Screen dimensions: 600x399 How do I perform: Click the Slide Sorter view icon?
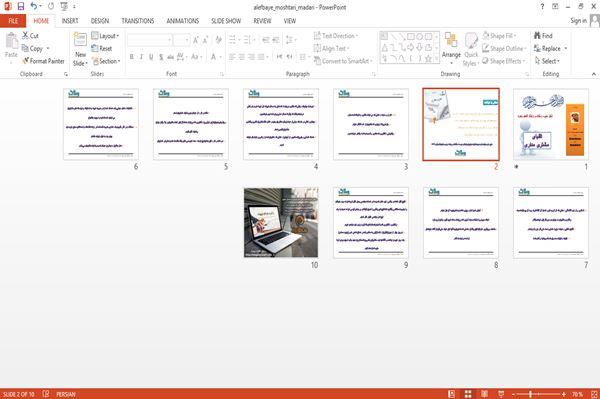[x=468, y=394]
